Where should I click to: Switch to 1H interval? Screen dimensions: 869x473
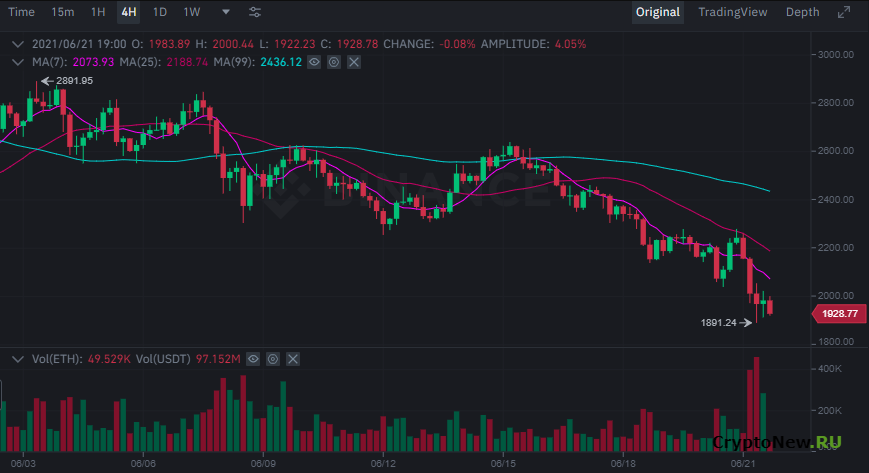[98, 12]
